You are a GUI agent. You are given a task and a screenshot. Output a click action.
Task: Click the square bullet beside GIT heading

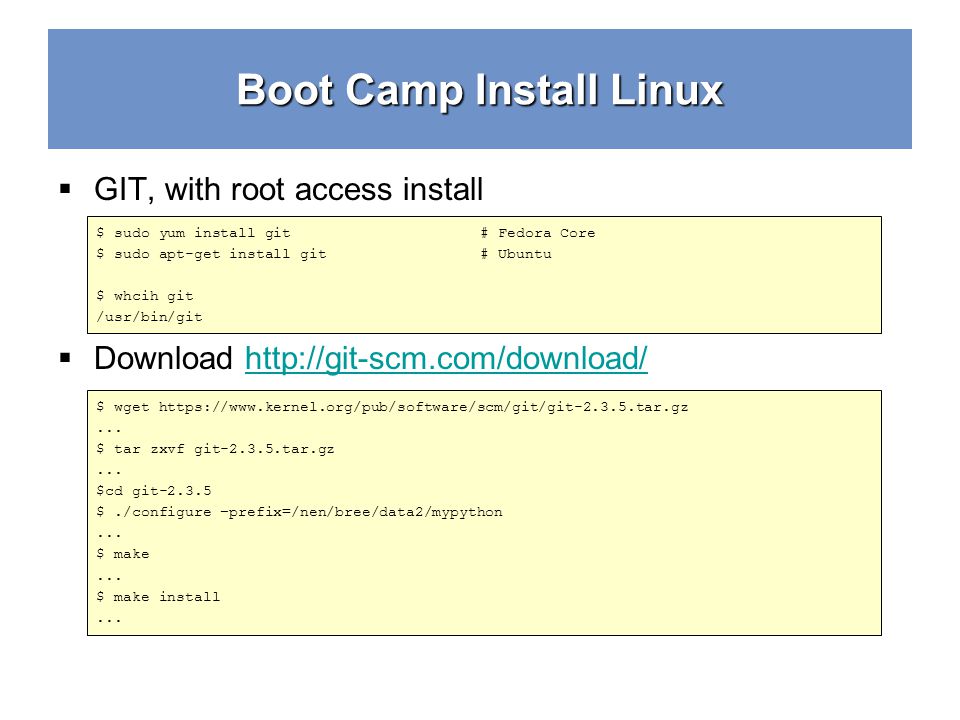click(66, 189)
